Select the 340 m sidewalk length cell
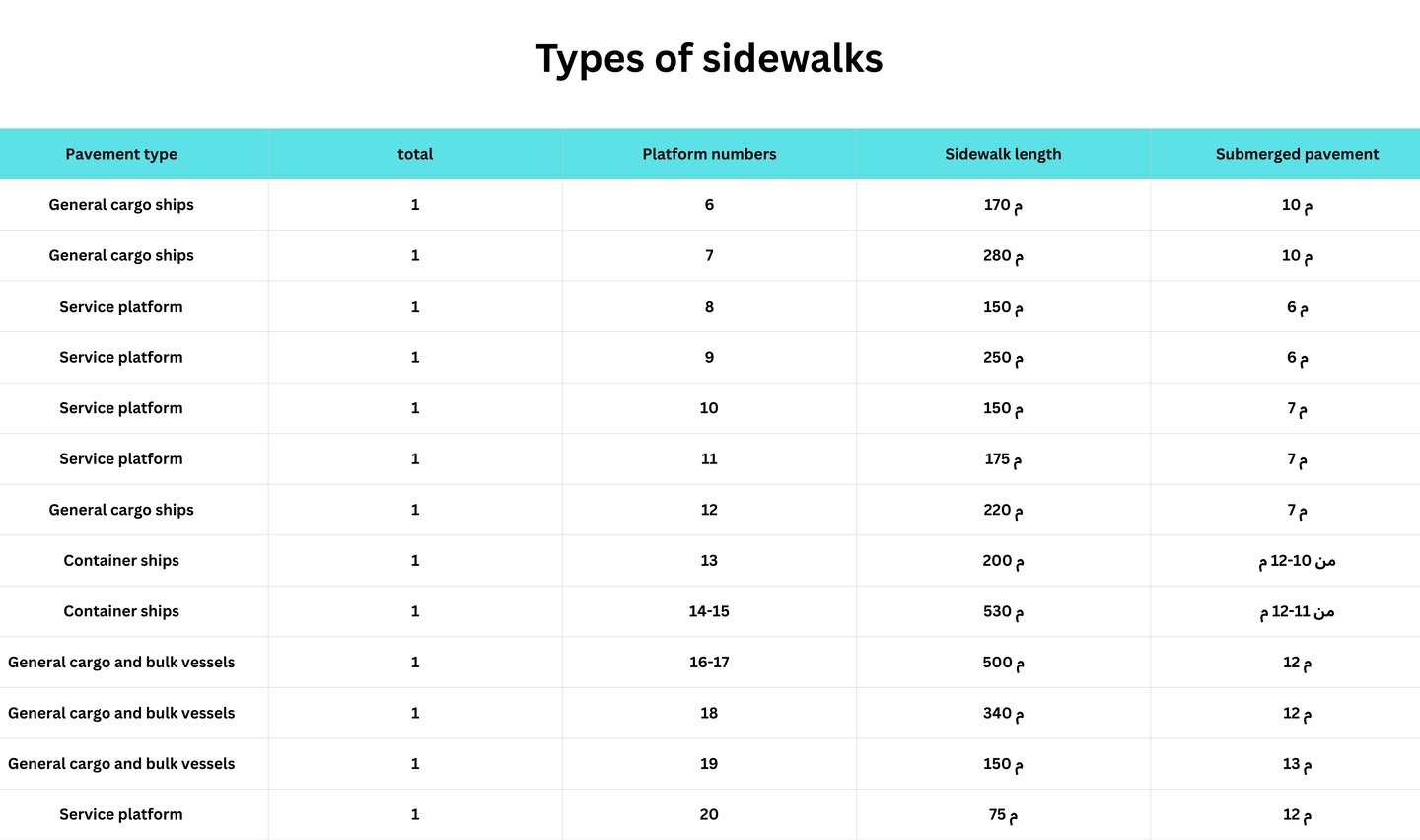1420x840 pixels. [x=1003, y=713]
